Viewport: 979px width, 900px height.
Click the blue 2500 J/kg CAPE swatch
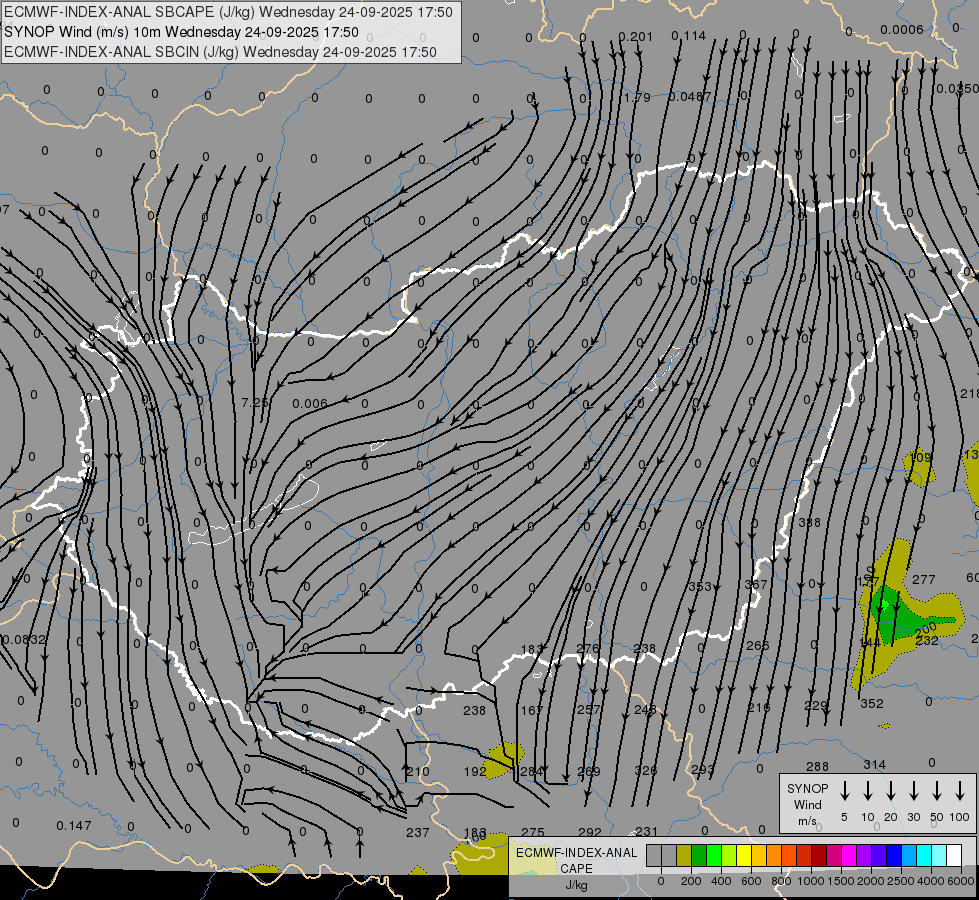(894, 855)
